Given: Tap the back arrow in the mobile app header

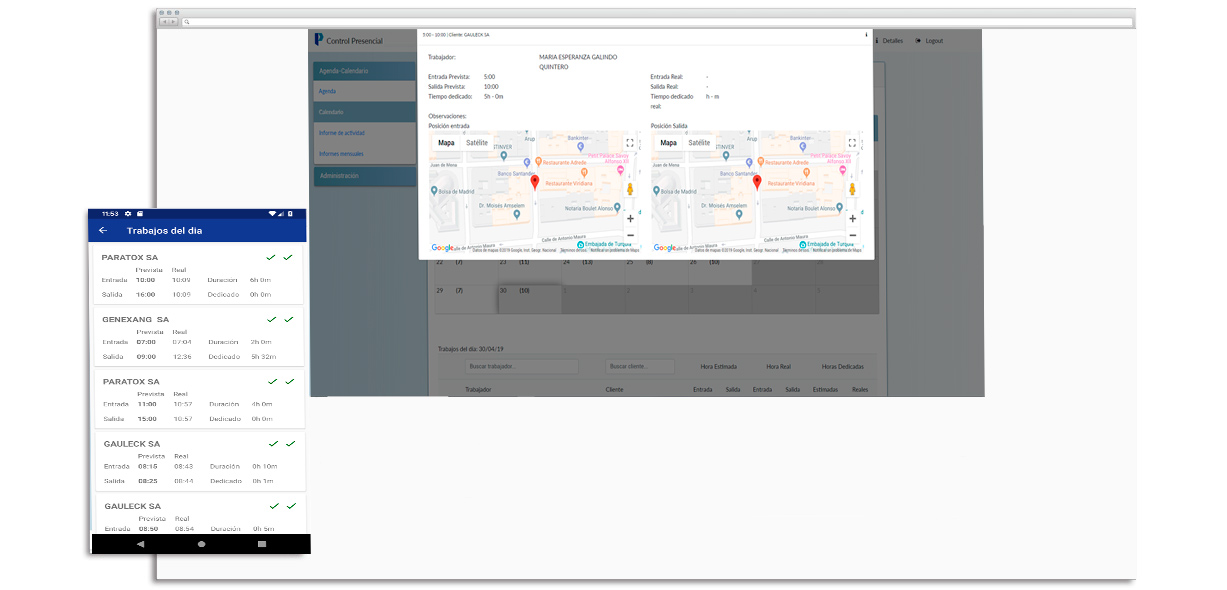Looking at the screenshot, I should pos(103,231).
